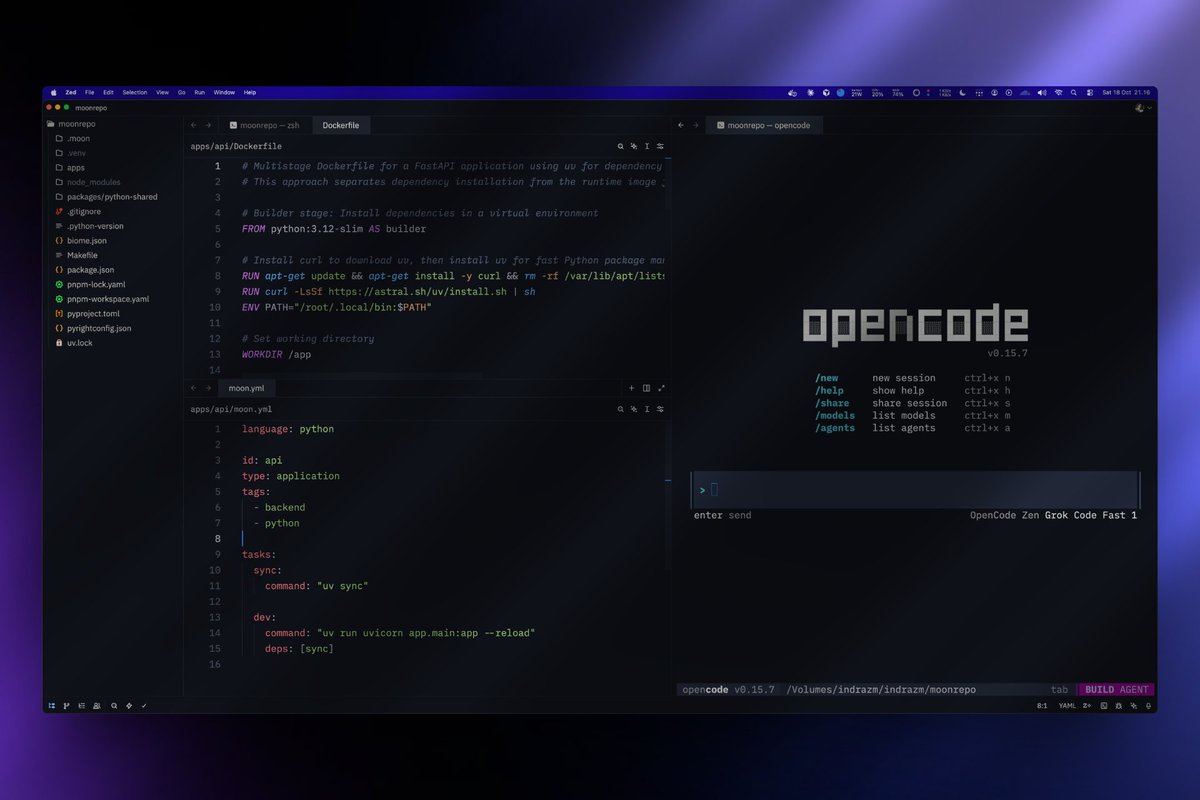Viewport: 1200px width, 800px height.
Task: Select the Dockerfile tab
Action: coord(340,125)
